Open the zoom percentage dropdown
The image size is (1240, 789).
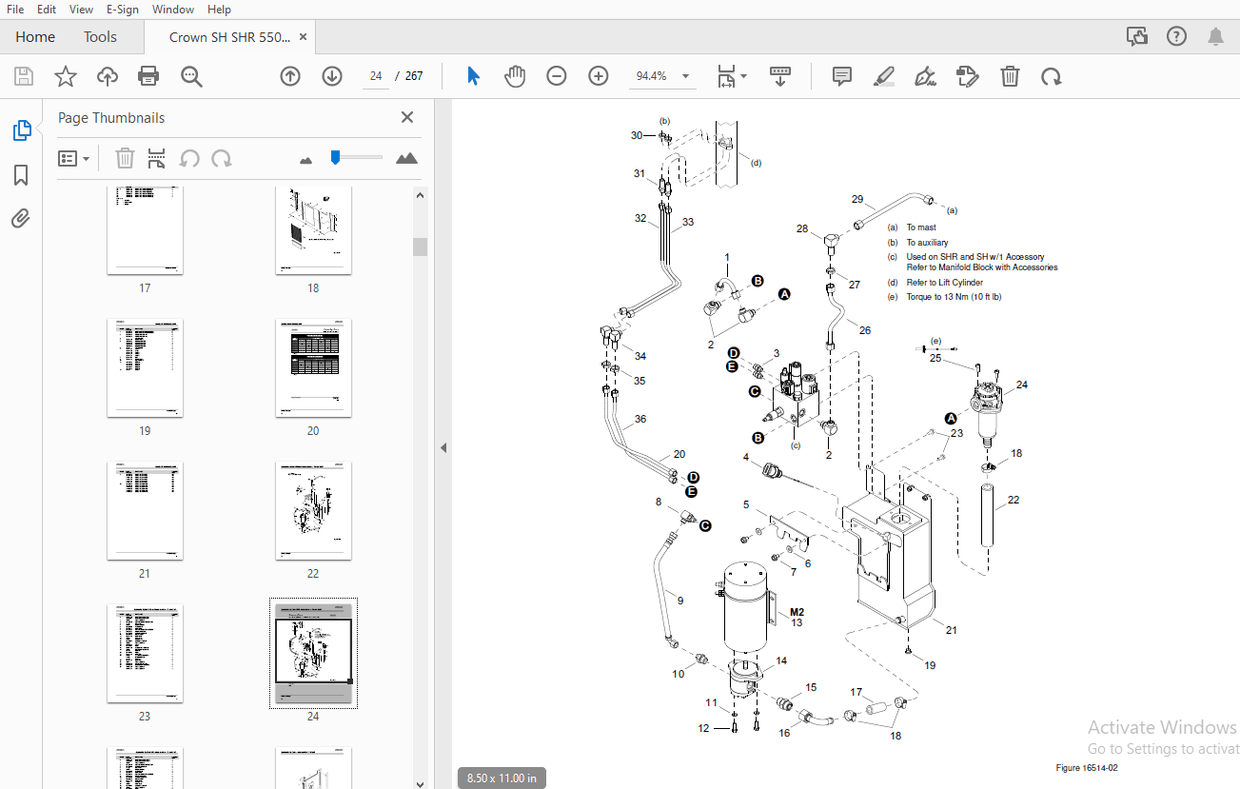coord(685,75)
